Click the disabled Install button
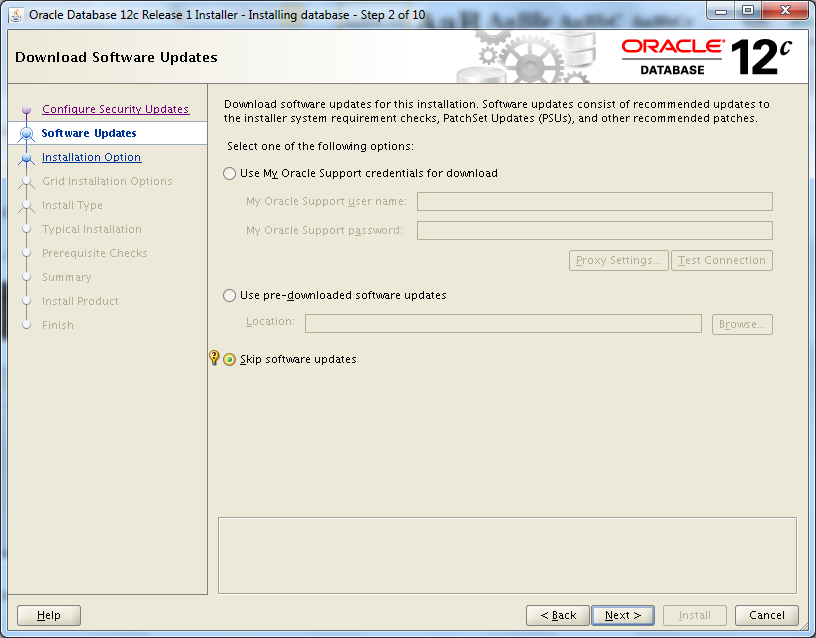This screenshot has width=816, height=638. tap(695, 615)
